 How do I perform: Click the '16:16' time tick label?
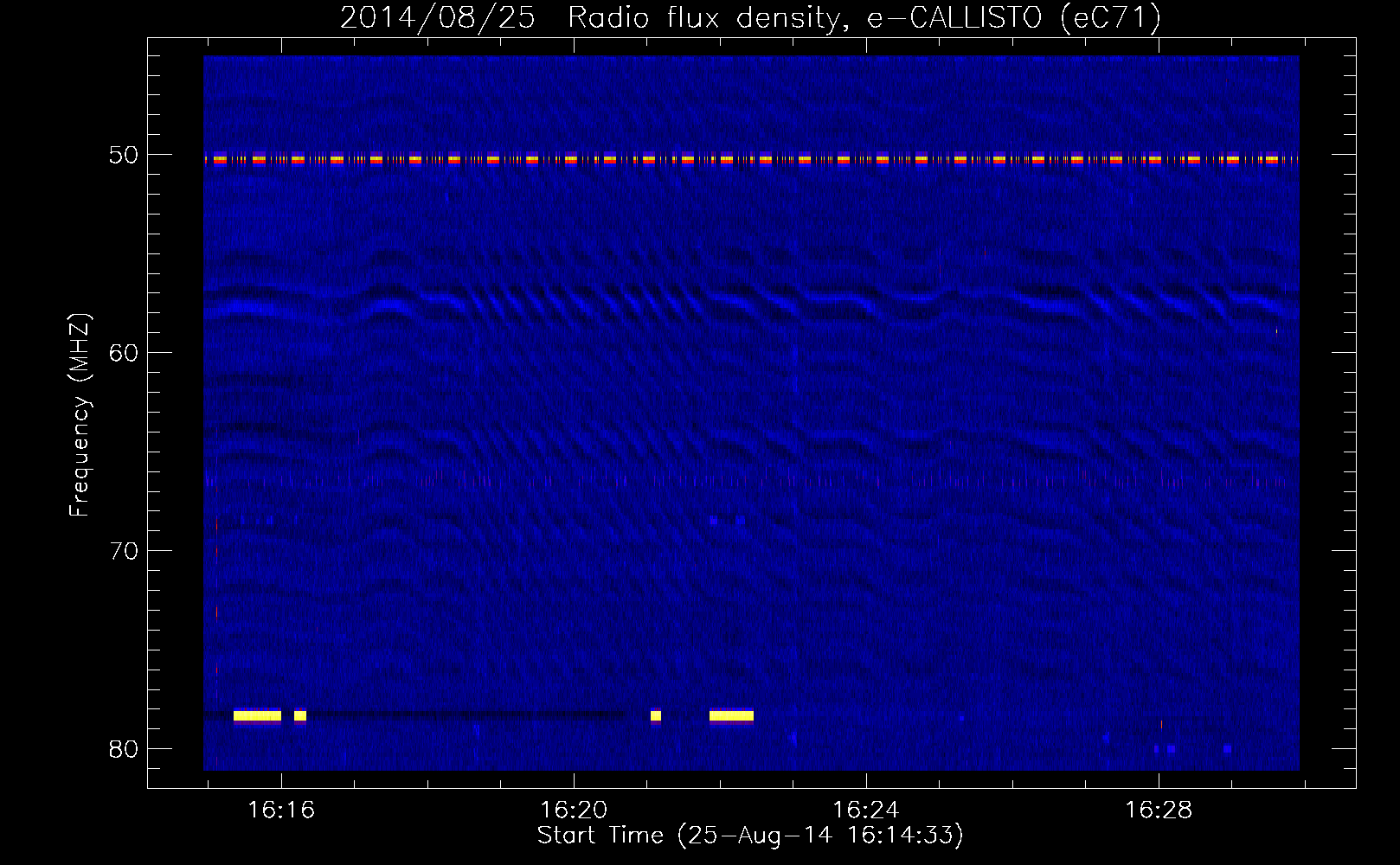click(x=281, y=811)
